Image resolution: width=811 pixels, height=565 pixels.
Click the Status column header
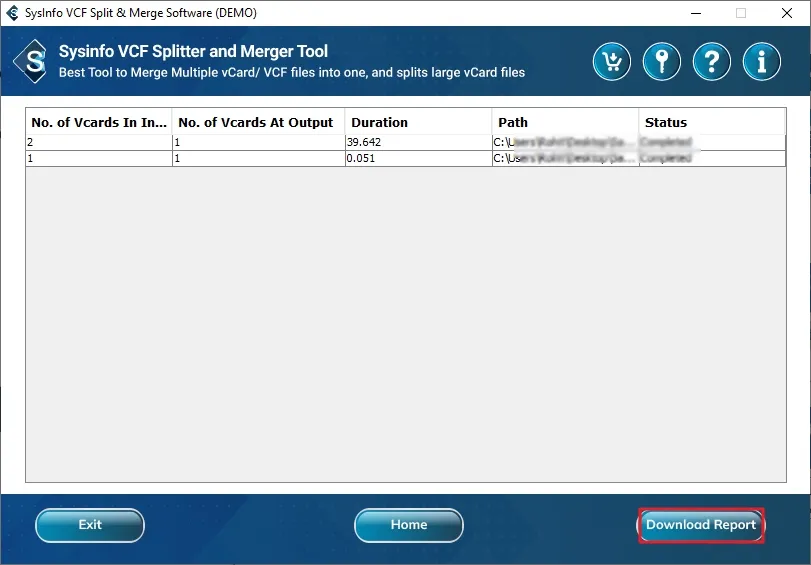click(712, 122)
